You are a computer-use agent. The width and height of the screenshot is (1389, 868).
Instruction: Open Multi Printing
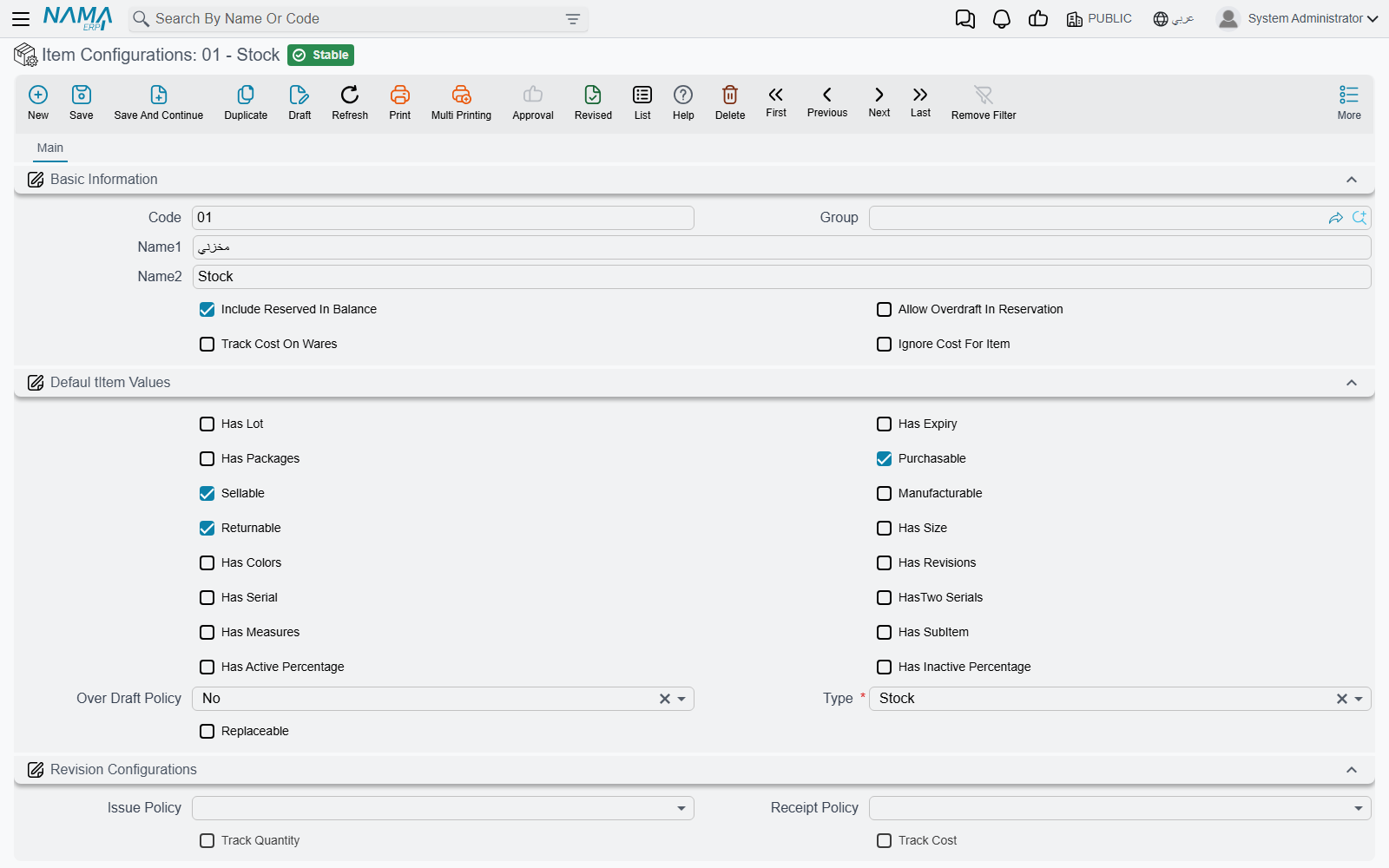461,102
